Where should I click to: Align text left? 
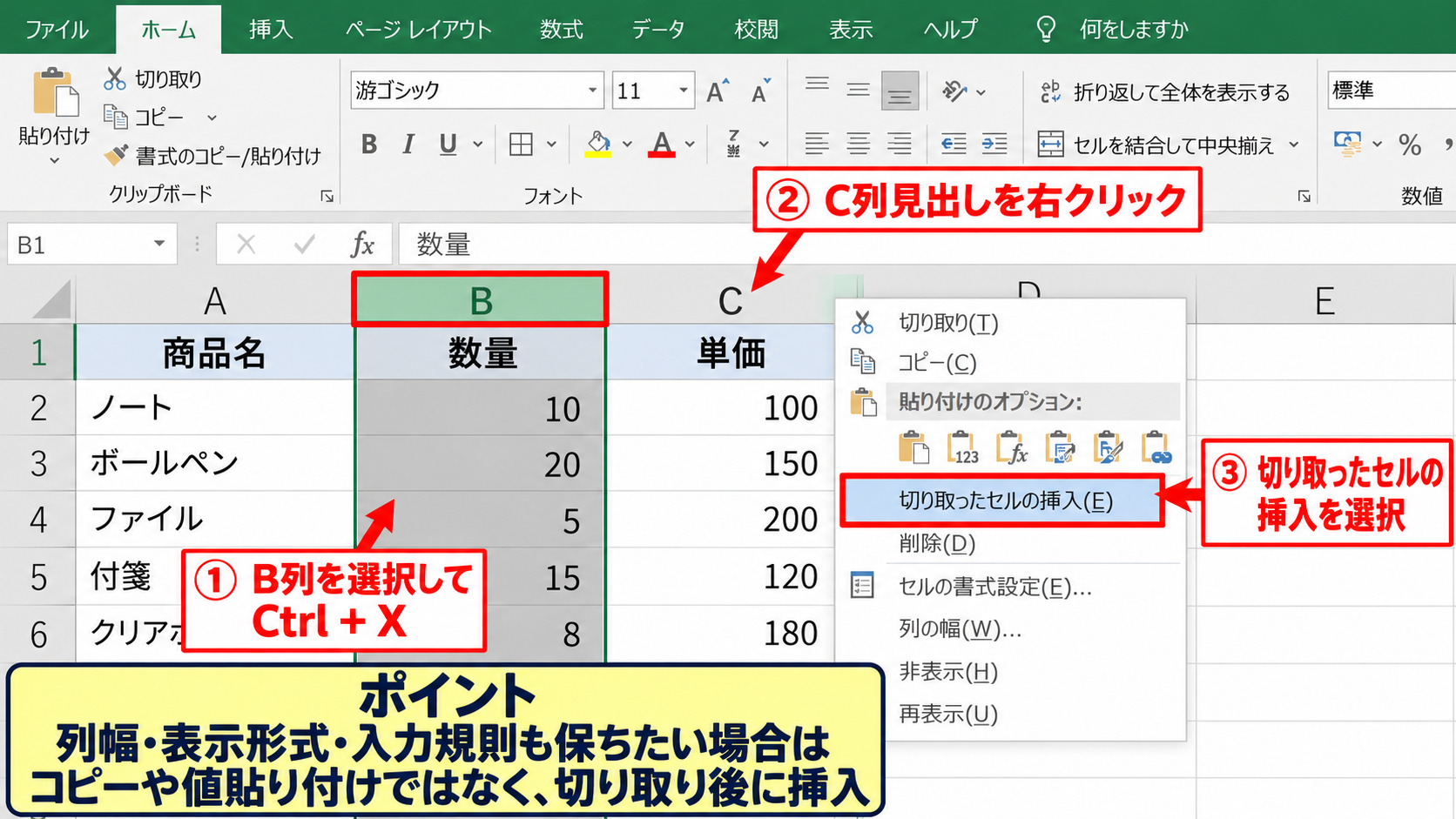(817, 144)
